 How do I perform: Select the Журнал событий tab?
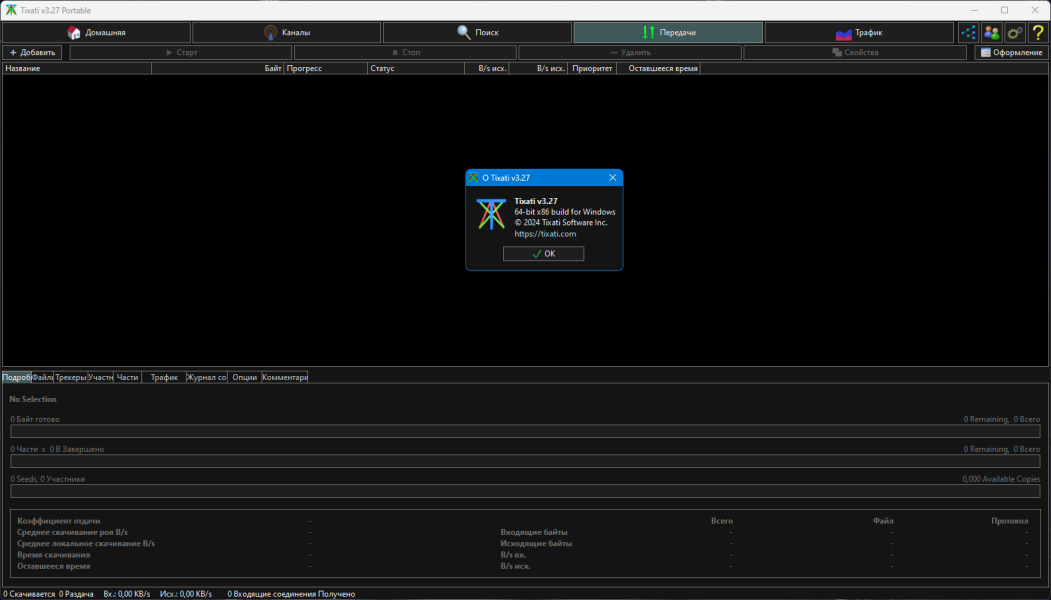tap(206, 377)
